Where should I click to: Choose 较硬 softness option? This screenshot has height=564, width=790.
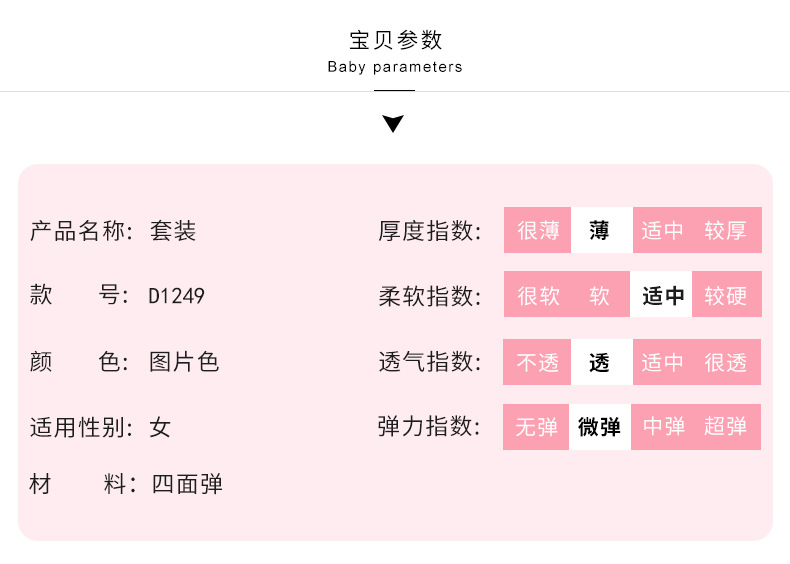726,295
